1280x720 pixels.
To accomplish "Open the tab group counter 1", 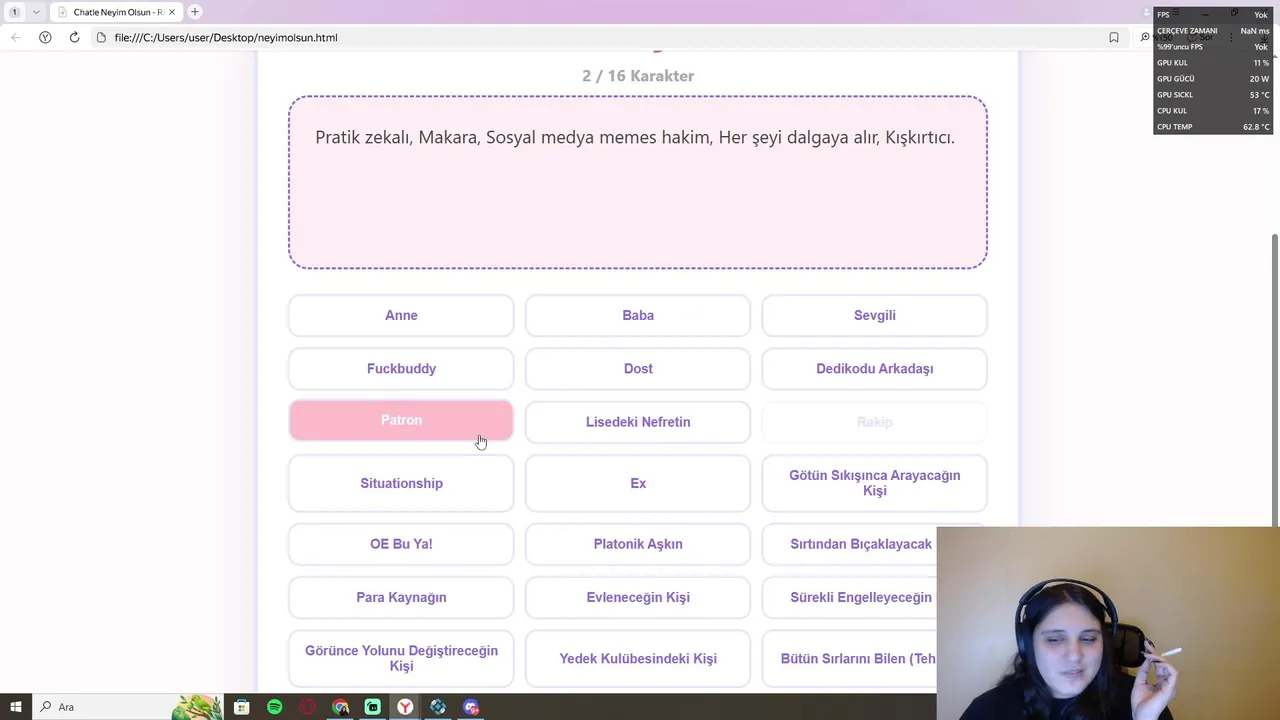I will (14, 12).
